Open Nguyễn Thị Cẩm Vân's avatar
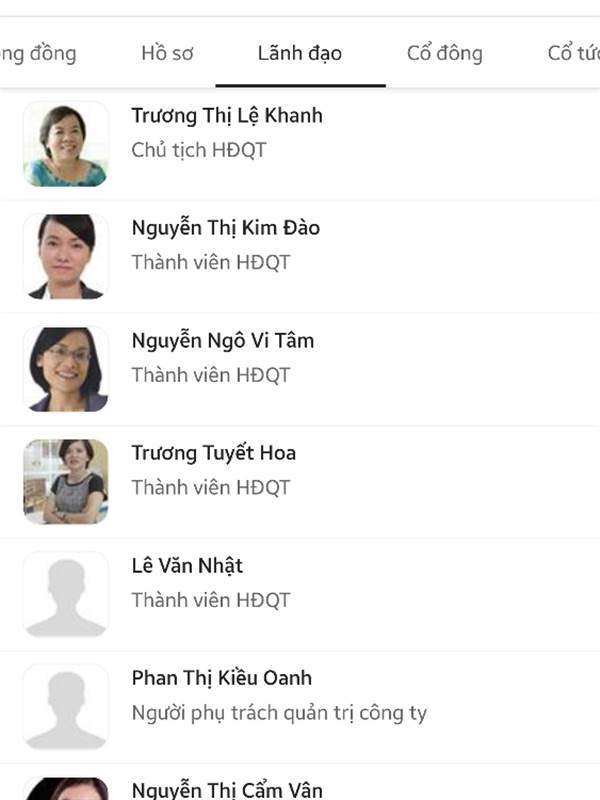Viewport: 600px width, 800px height. (x=66, y=788)
